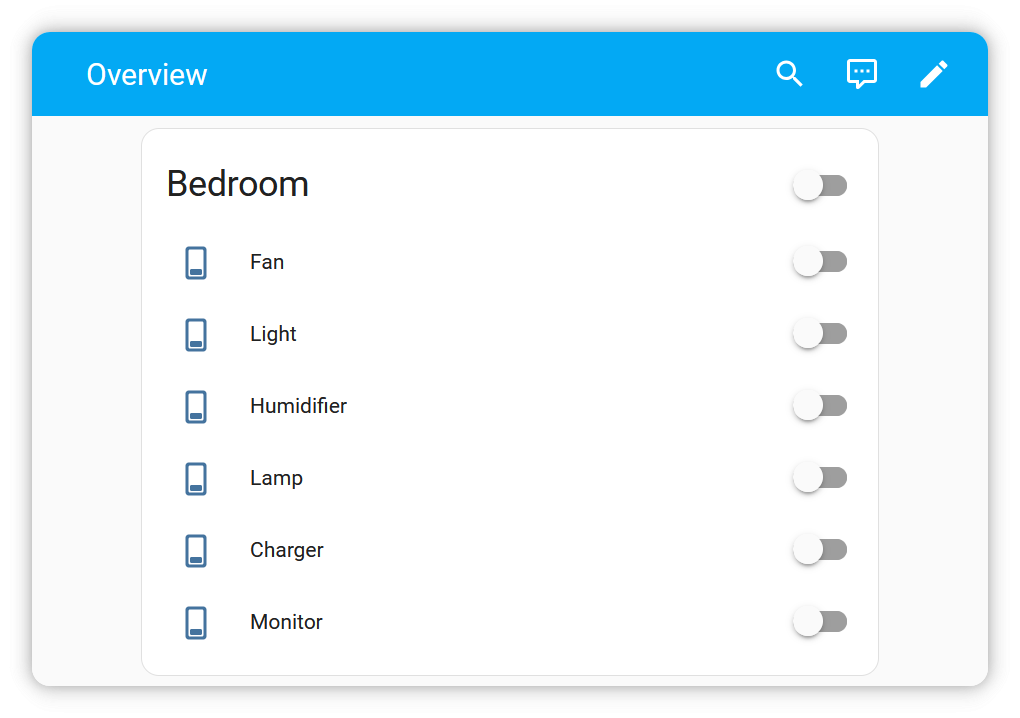Image resolution: width=1020 pixels, height=718 pixels.
Task: Click the Lamp switch device icon
Action: pyautogui.click(x=196, y=479)
